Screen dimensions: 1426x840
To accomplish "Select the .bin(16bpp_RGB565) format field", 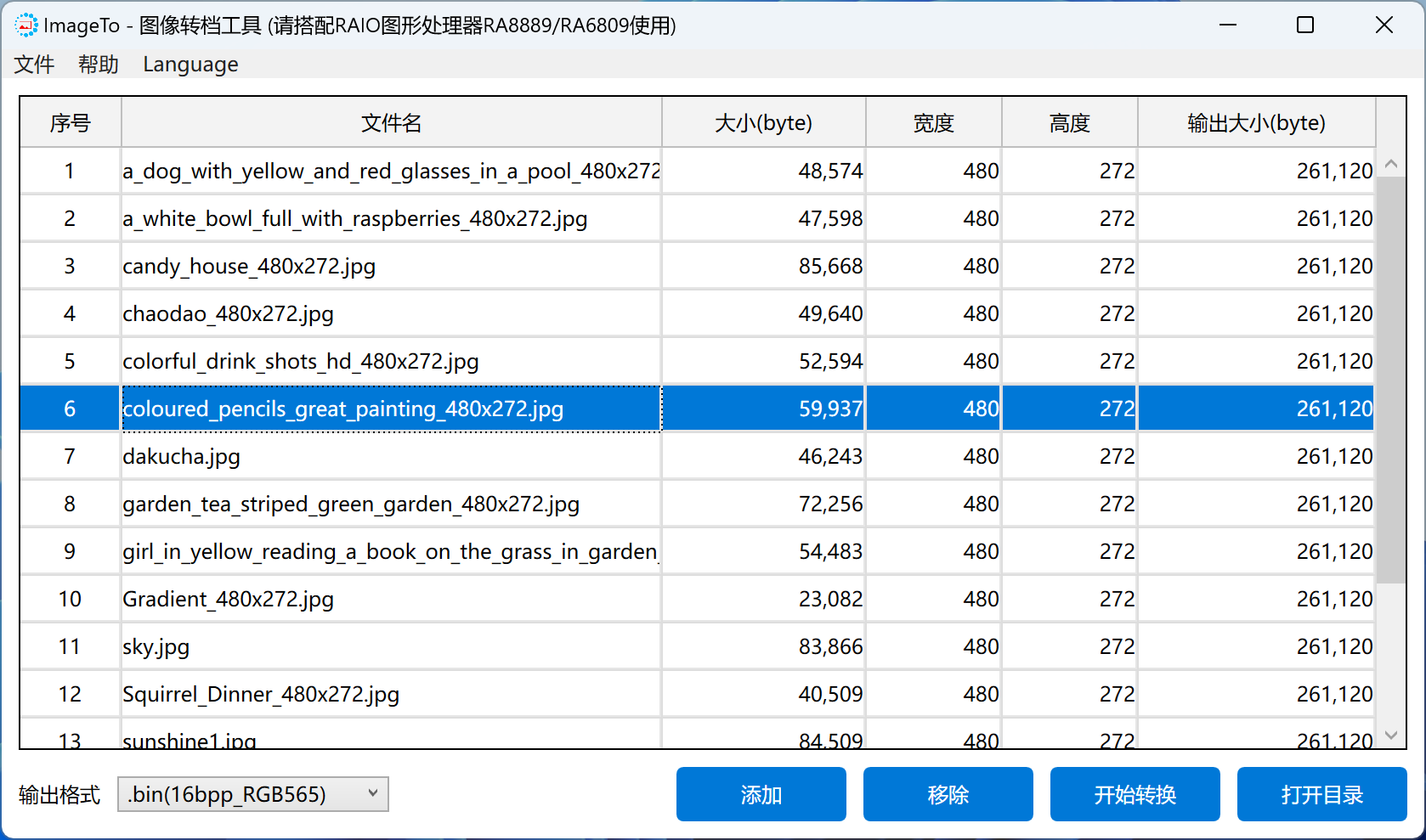I will [x=238, y=794].
